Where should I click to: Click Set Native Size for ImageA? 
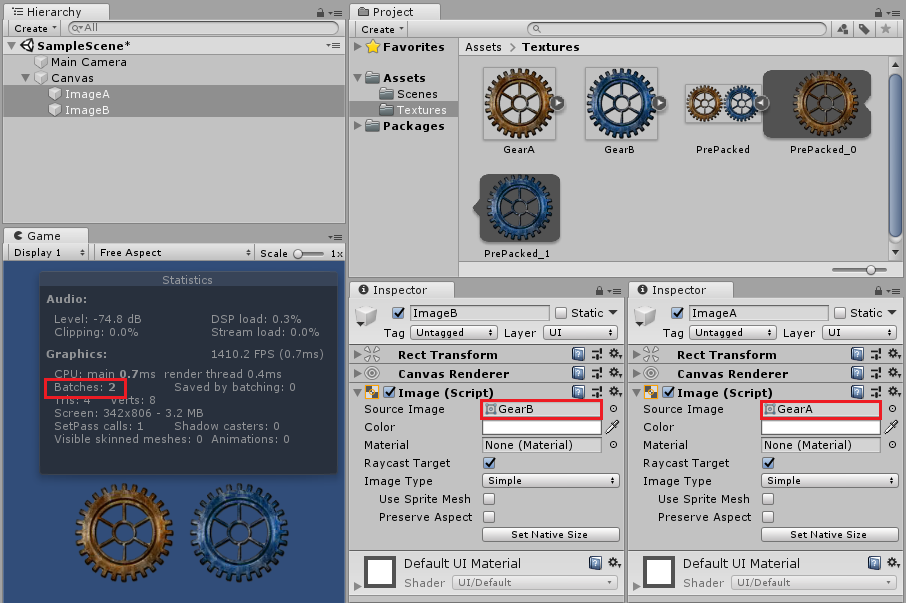point(829,534)
